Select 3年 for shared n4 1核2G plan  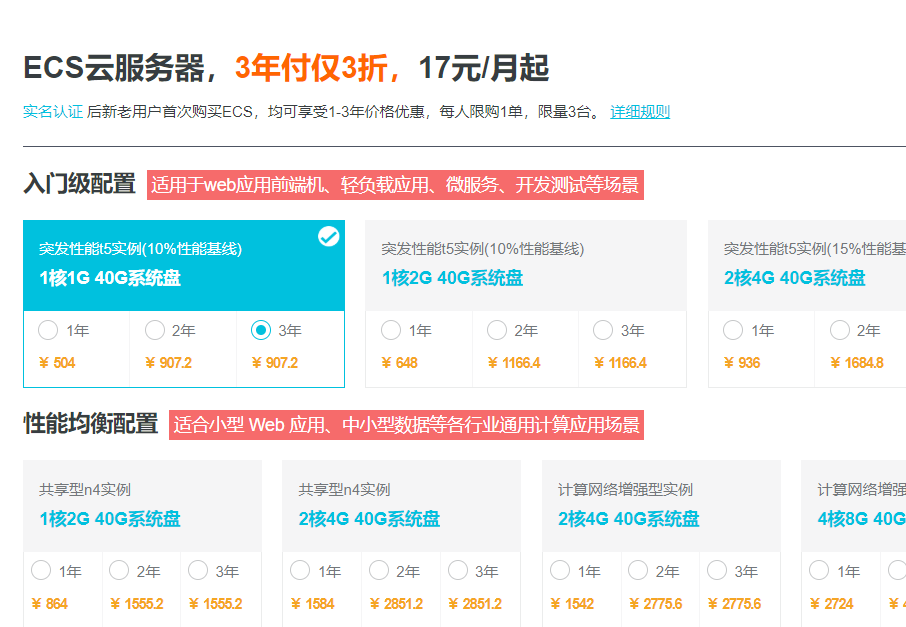[x=198, y=571]
